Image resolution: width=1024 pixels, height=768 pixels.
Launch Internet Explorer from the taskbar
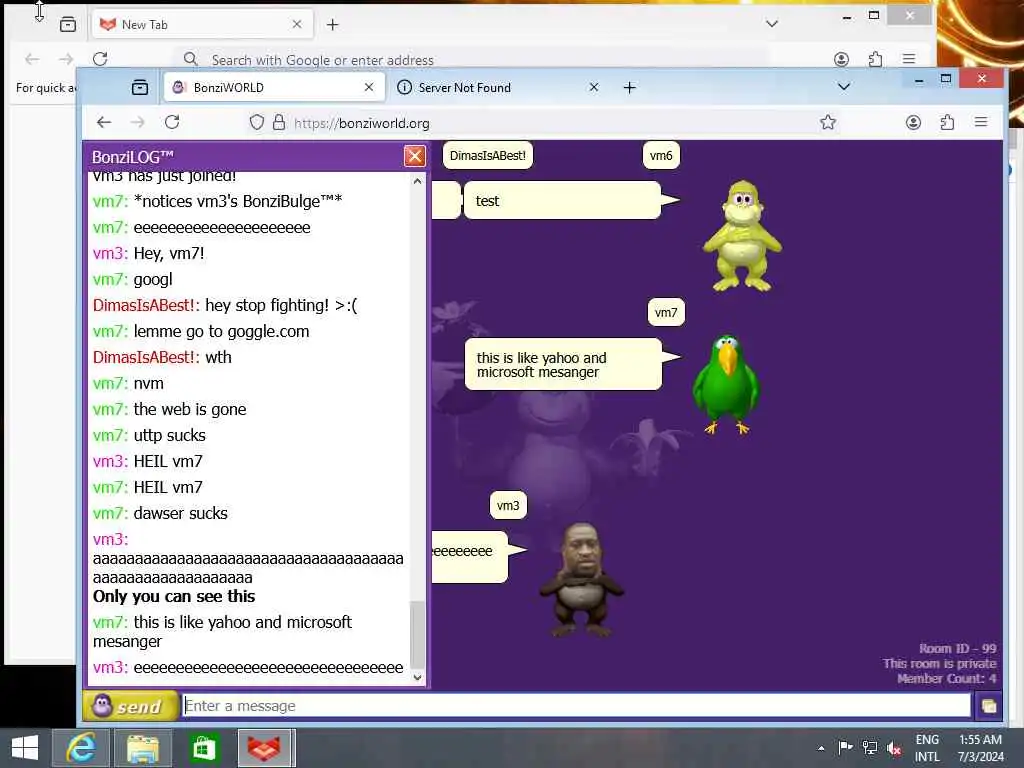point(82,748)
